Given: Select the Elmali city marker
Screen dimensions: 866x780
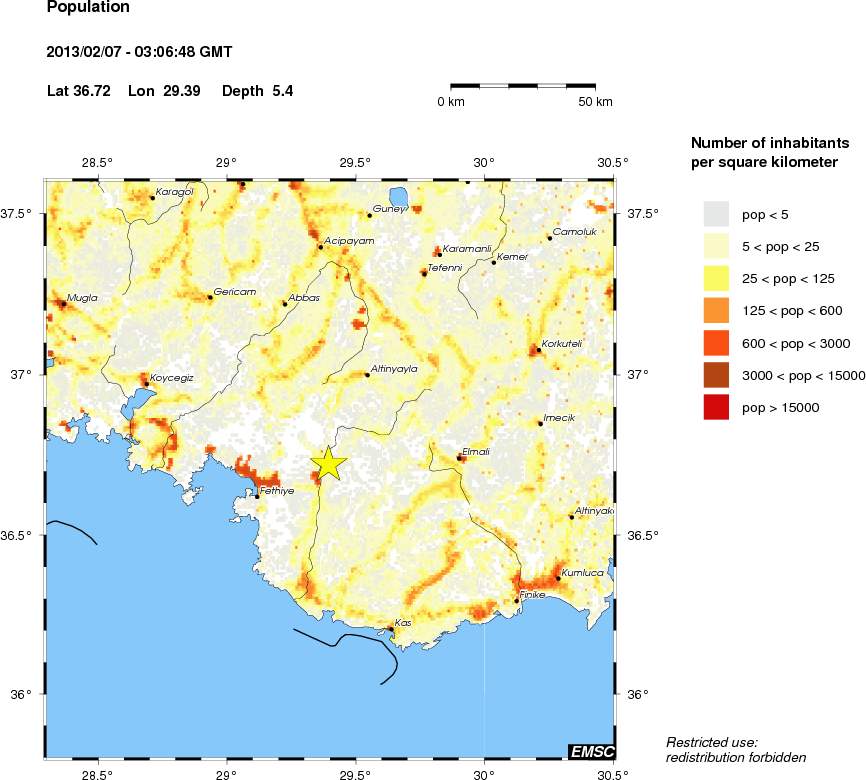Looking at the screenshot, I should [x=460, y=458].
